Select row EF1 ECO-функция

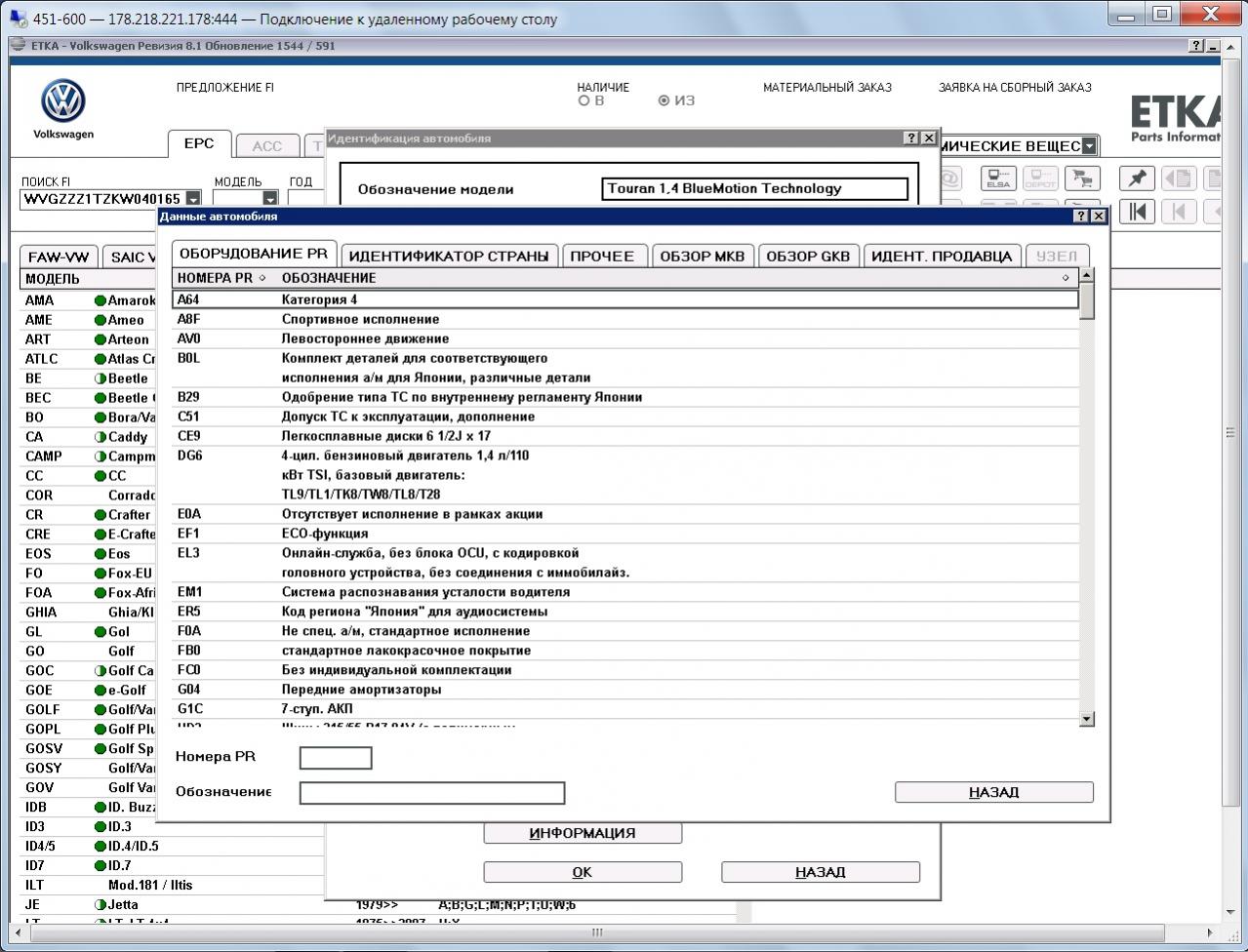[625, 534]
